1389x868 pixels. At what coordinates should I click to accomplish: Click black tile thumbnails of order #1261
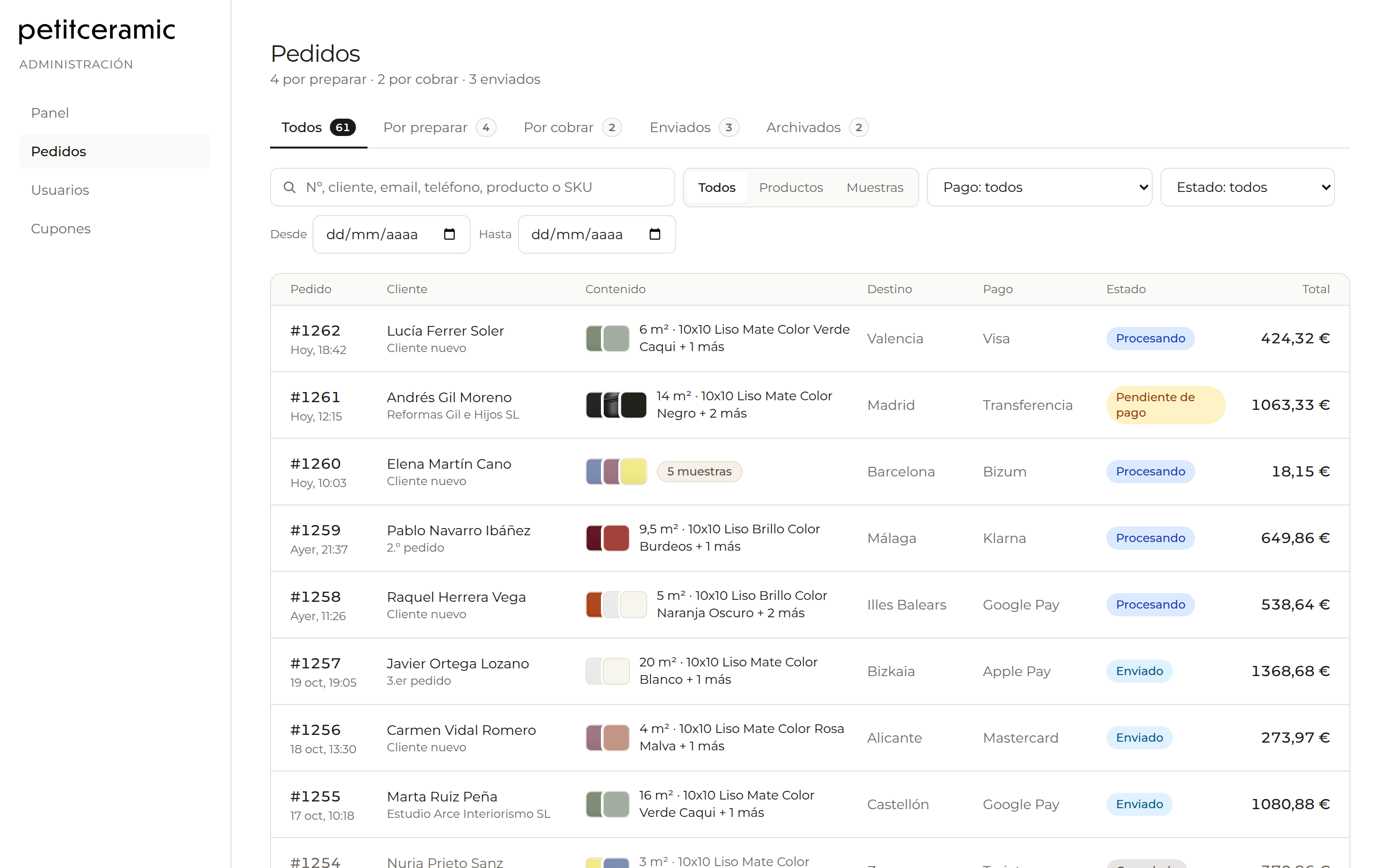[616, 405]
